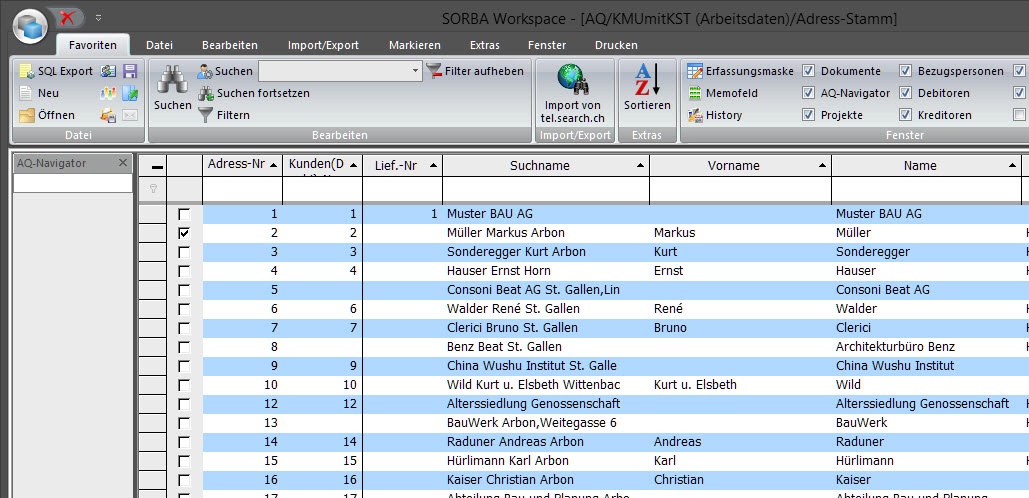The width and height of the screenshot is (1029, 498).
Task: Select the cell 'Sonderegger Kurt Arbon'
Action: tap(546, 252)
